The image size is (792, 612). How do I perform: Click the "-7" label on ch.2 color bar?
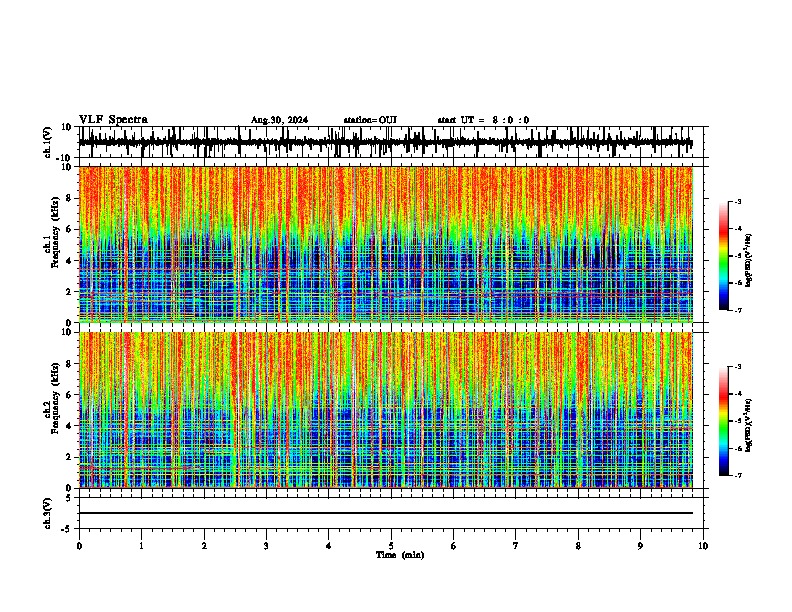click(x=737, y=475)
